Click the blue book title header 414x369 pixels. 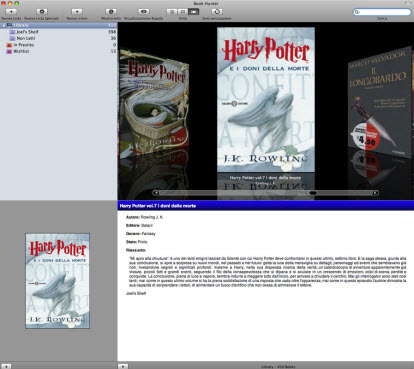pos(266,206)
